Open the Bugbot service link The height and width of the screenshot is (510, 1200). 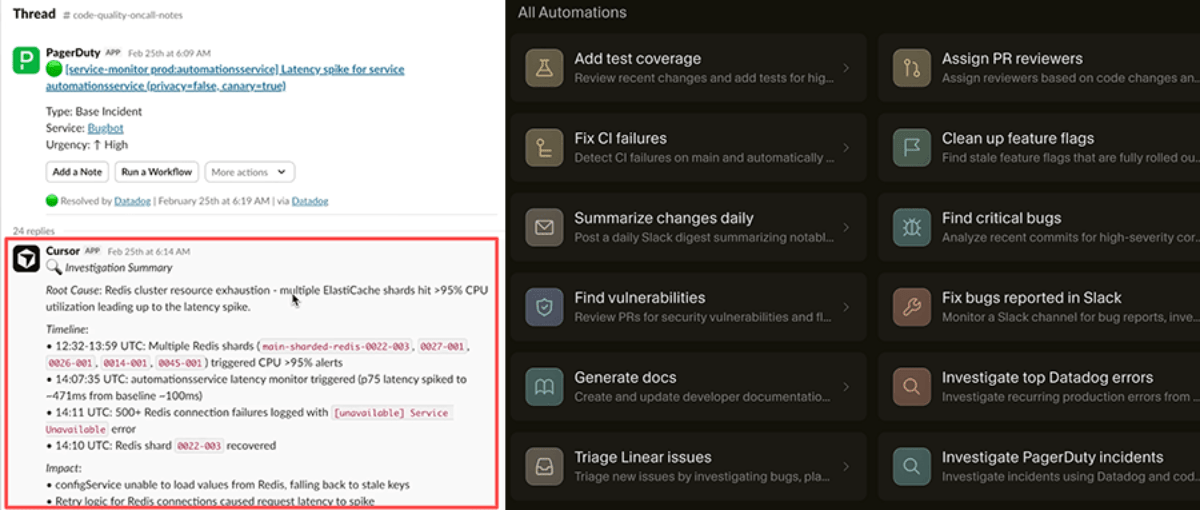tap(104, 129)
